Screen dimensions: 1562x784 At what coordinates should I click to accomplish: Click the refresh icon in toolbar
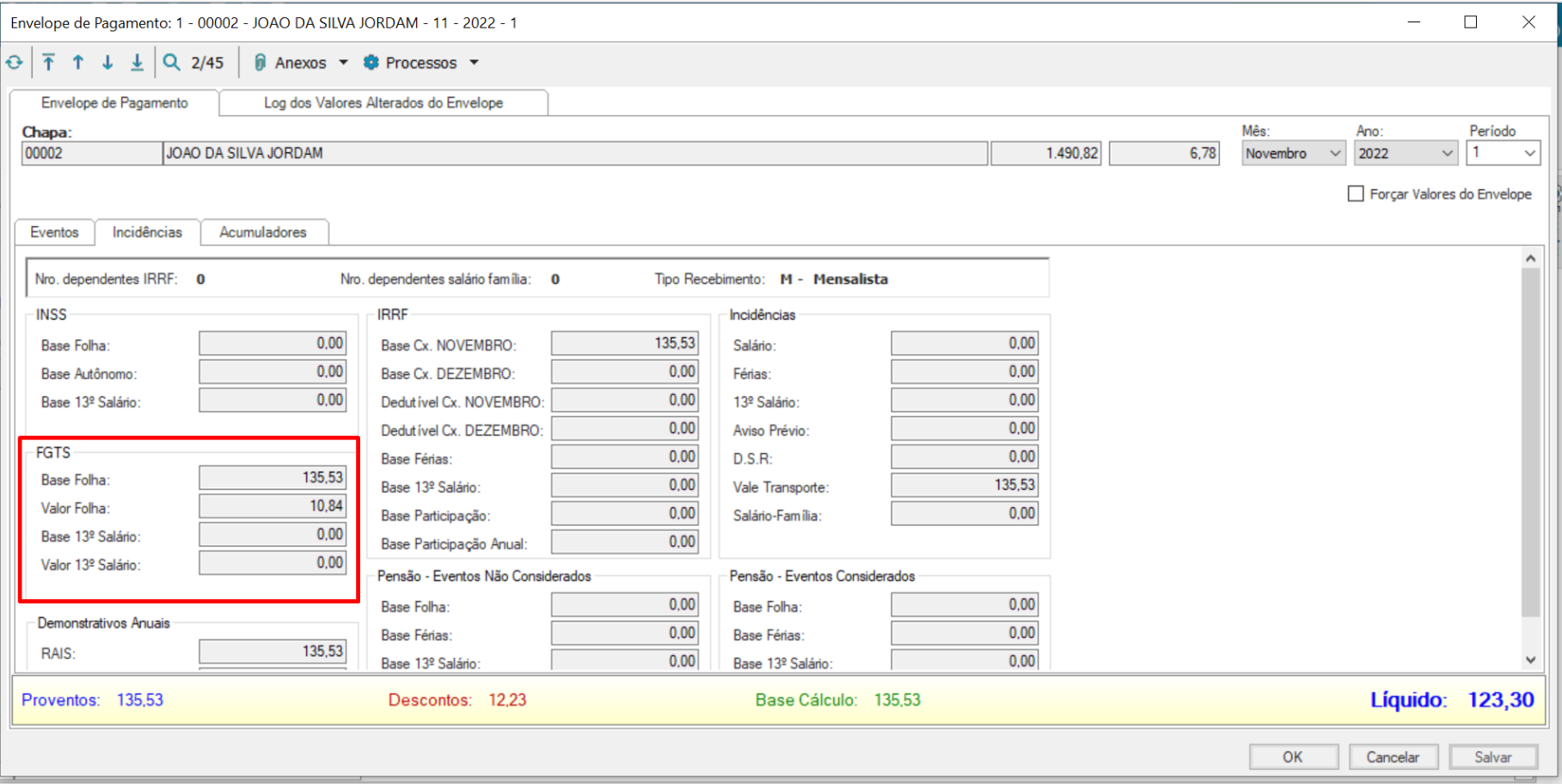coord(15,63)
